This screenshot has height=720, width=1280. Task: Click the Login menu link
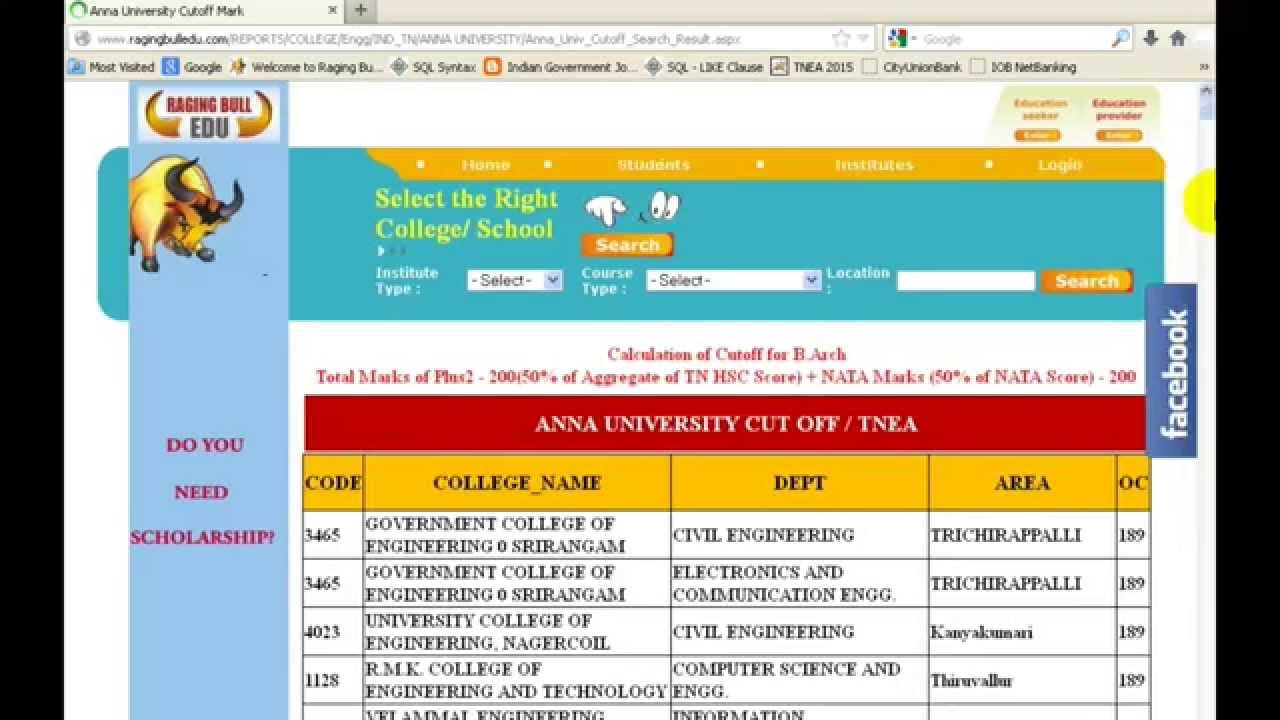point(1060,165)
